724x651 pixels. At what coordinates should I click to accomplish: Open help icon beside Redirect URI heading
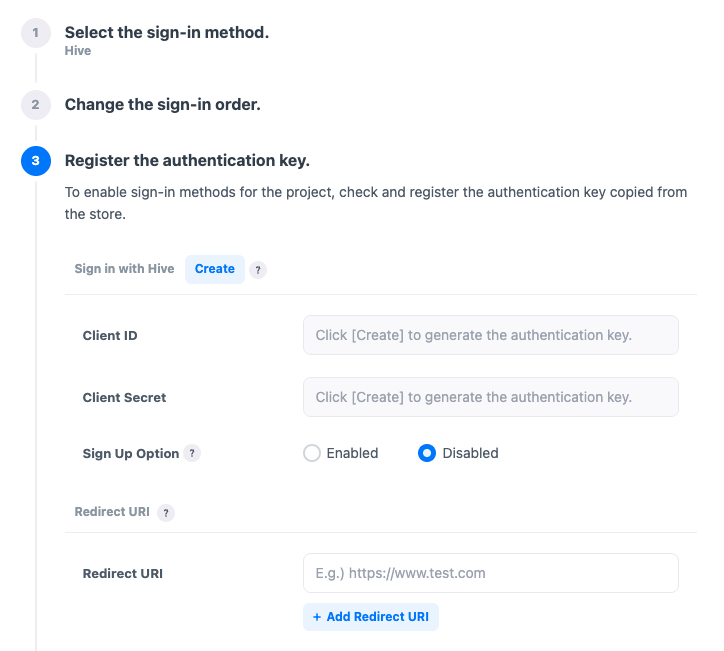[166, 512]
